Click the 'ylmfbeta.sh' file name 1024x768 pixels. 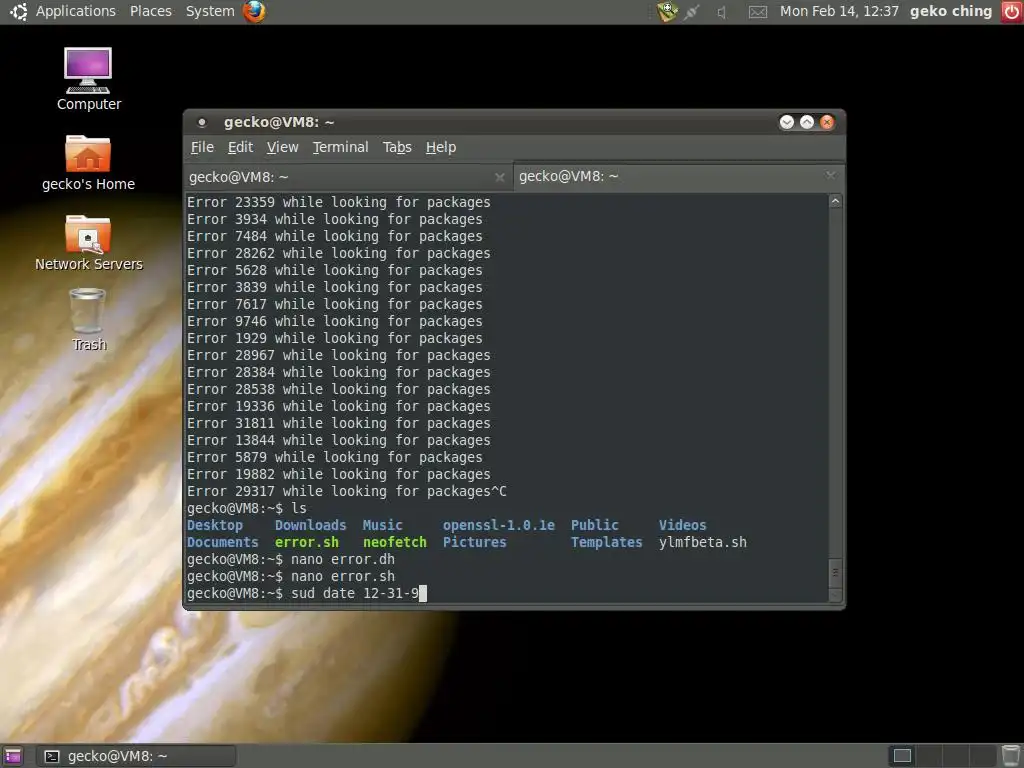(702, 542)
